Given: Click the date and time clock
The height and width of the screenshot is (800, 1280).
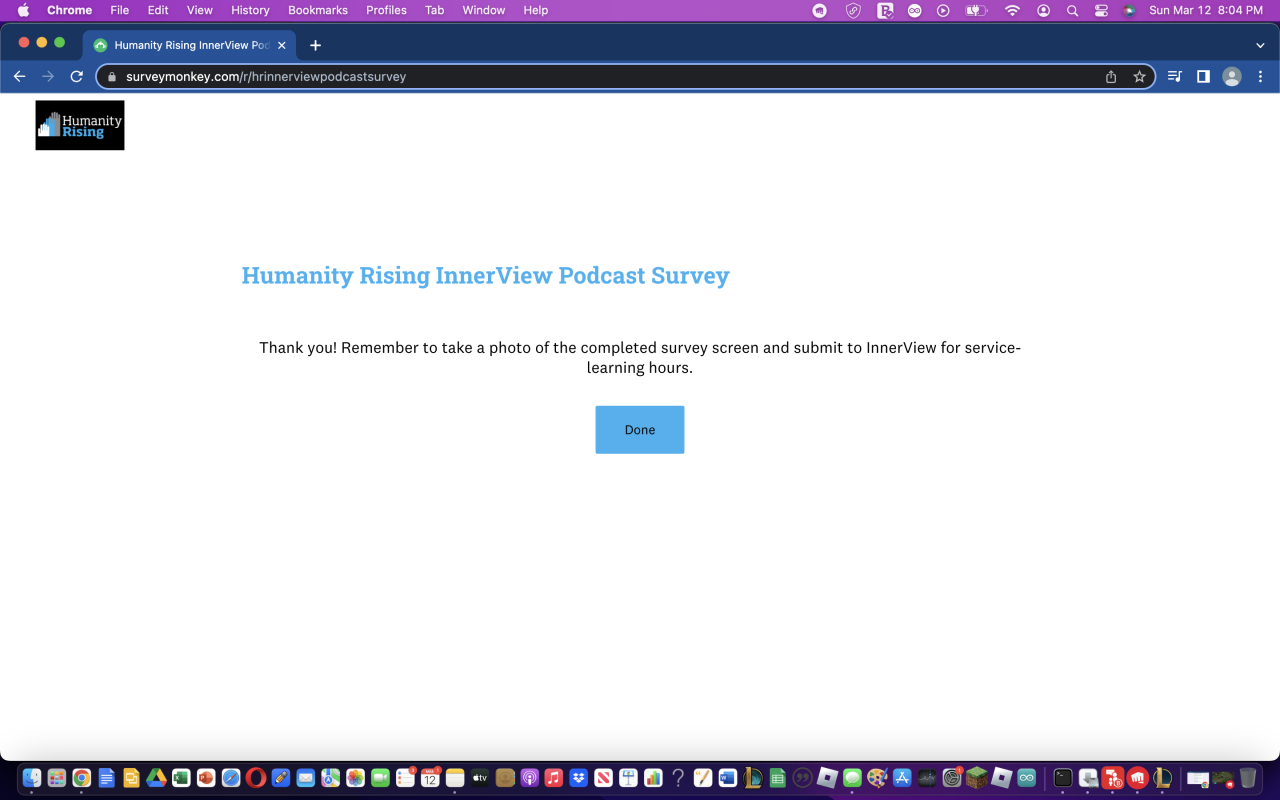Looking at the screenshot, I should tap(1206, 10).
